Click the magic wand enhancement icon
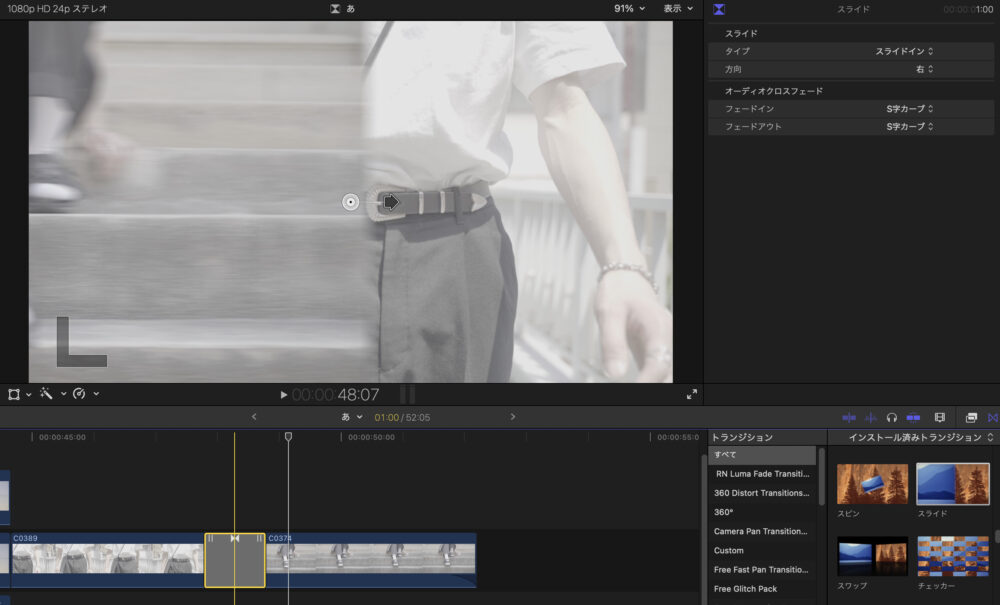 (x=46, y=394)
